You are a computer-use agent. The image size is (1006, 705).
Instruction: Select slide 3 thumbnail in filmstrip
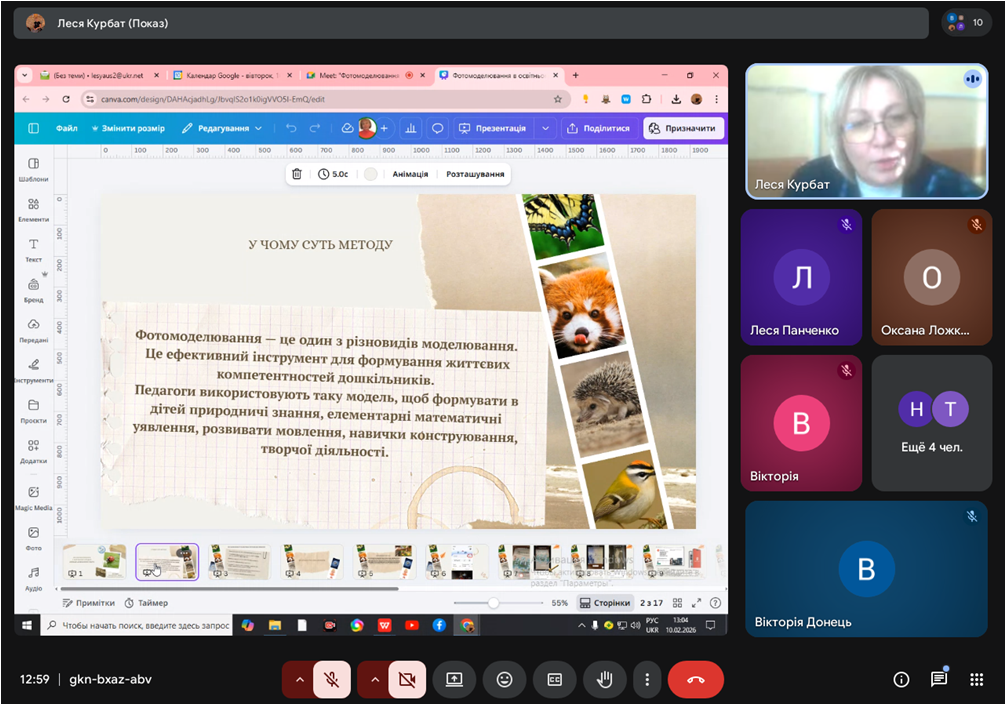(239, 561)
